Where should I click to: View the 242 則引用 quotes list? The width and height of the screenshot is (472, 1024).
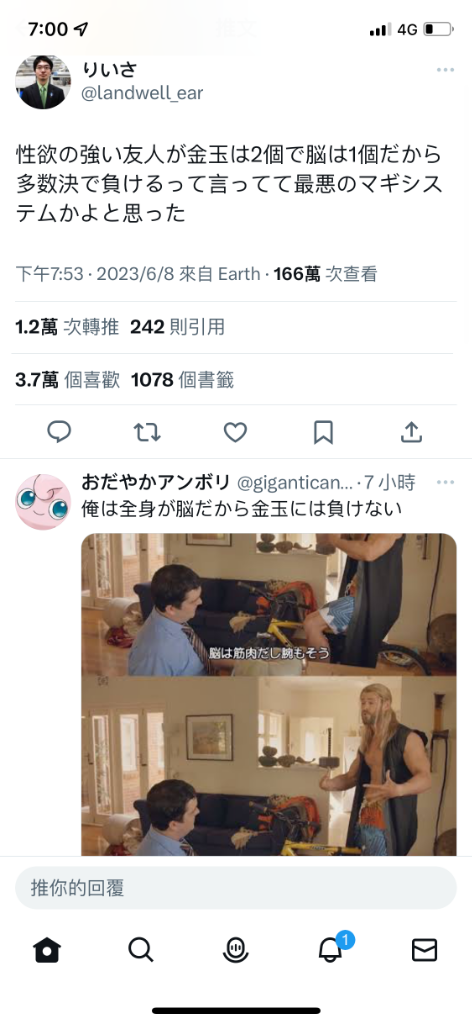[x=178, y=327]
